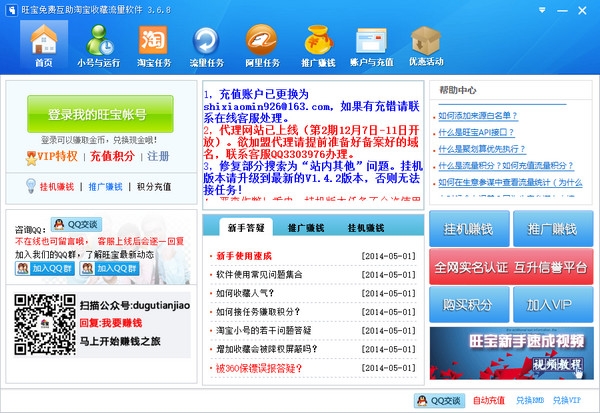Viewport: 600px width, 413px height.
Task: Click the light bulb icon
Action: [31, 186]
